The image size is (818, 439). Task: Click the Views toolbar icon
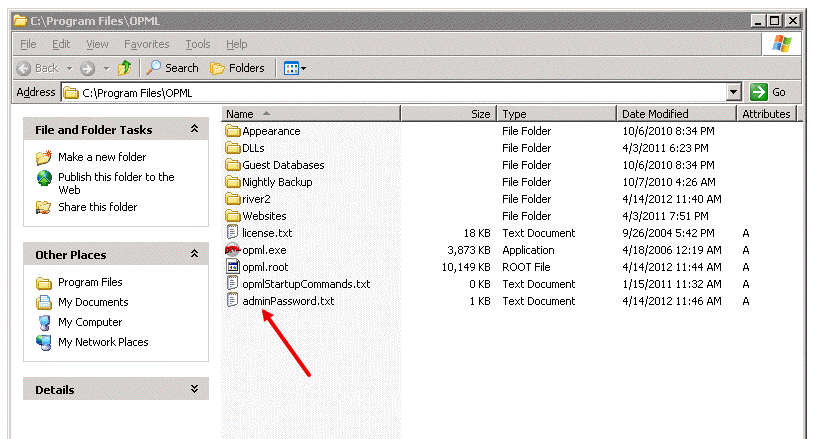coord(291,68)
